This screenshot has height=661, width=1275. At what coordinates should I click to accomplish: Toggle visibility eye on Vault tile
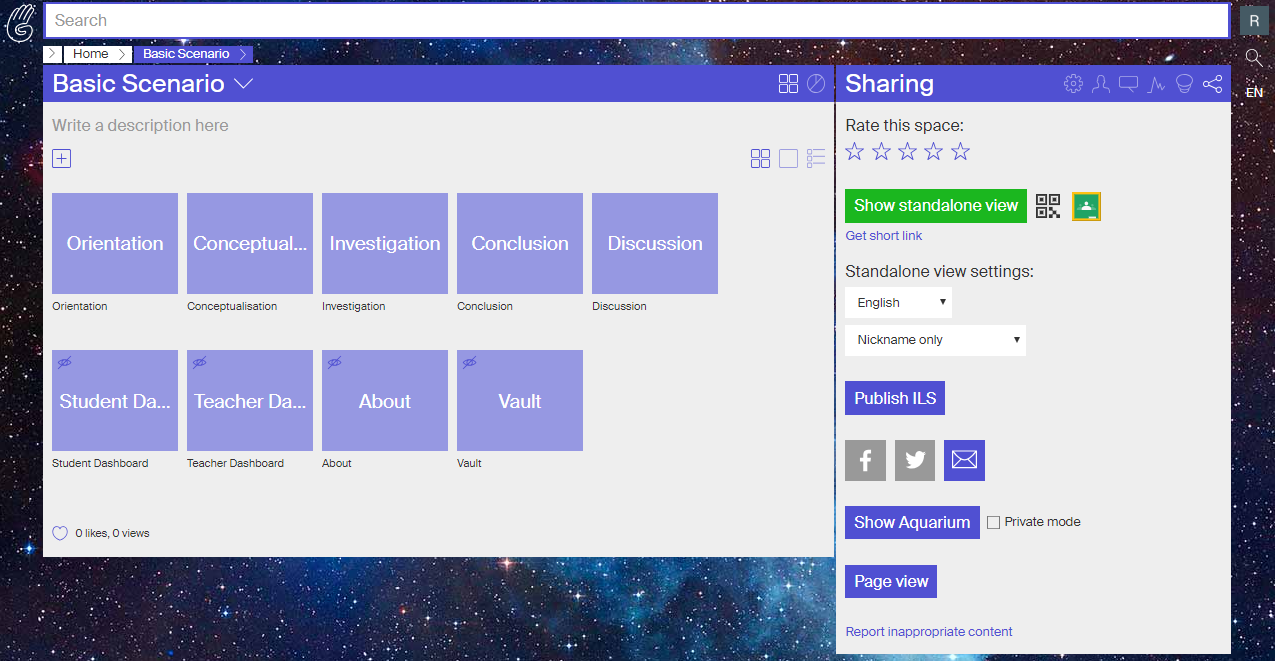point(469,363)
